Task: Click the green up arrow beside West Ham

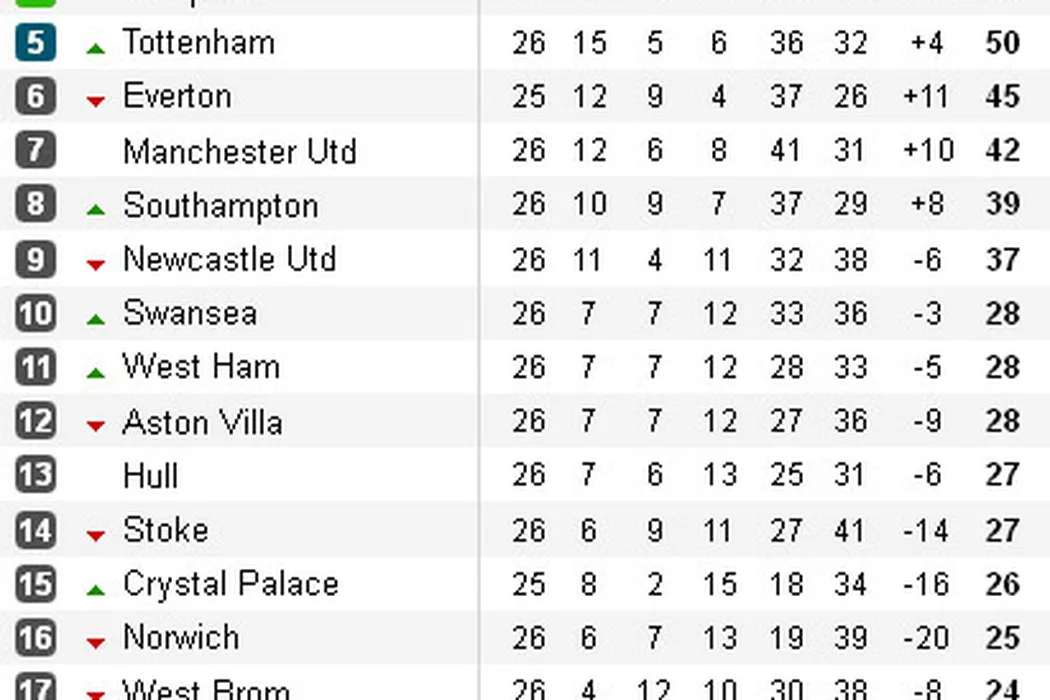Action: click(x=96, y=372)
